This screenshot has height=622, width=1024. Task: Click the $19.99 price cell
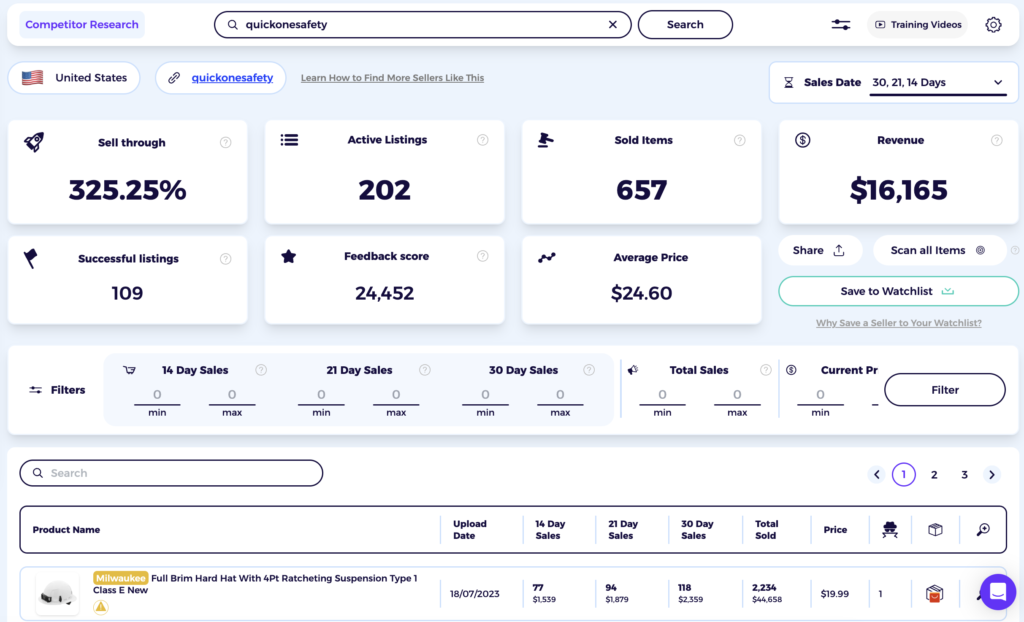(835, 594)
